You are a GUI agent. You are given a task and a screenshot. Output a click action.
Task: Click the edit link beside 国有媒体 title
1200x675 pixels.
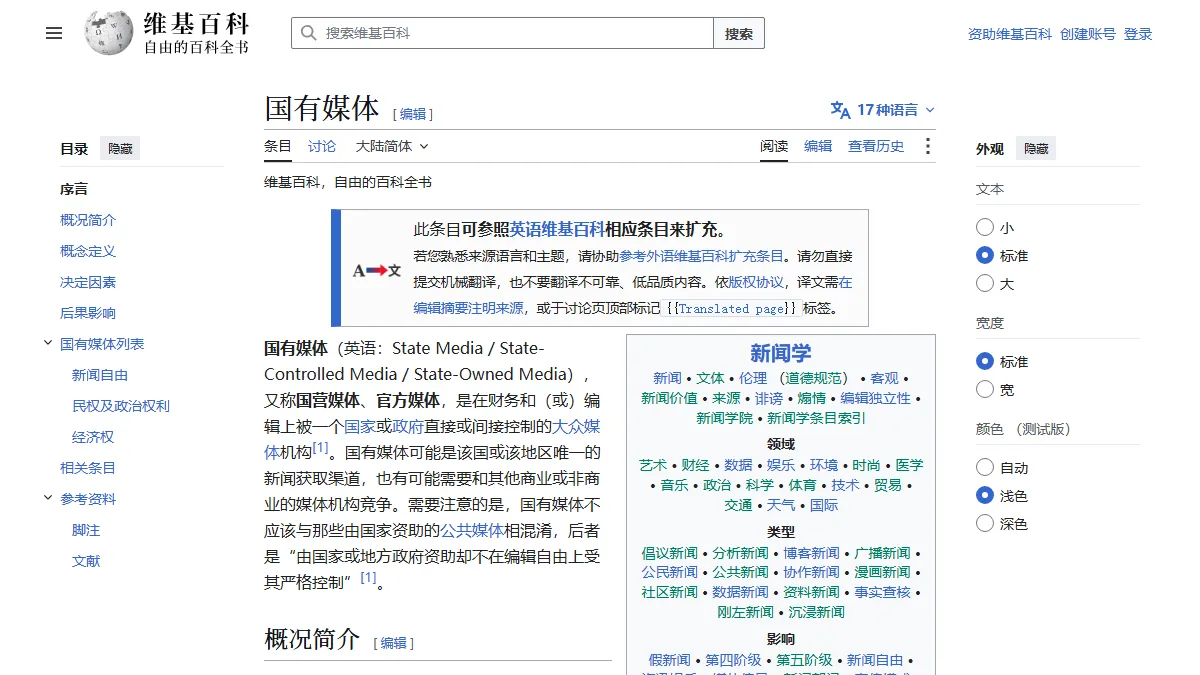click(413, 114)
